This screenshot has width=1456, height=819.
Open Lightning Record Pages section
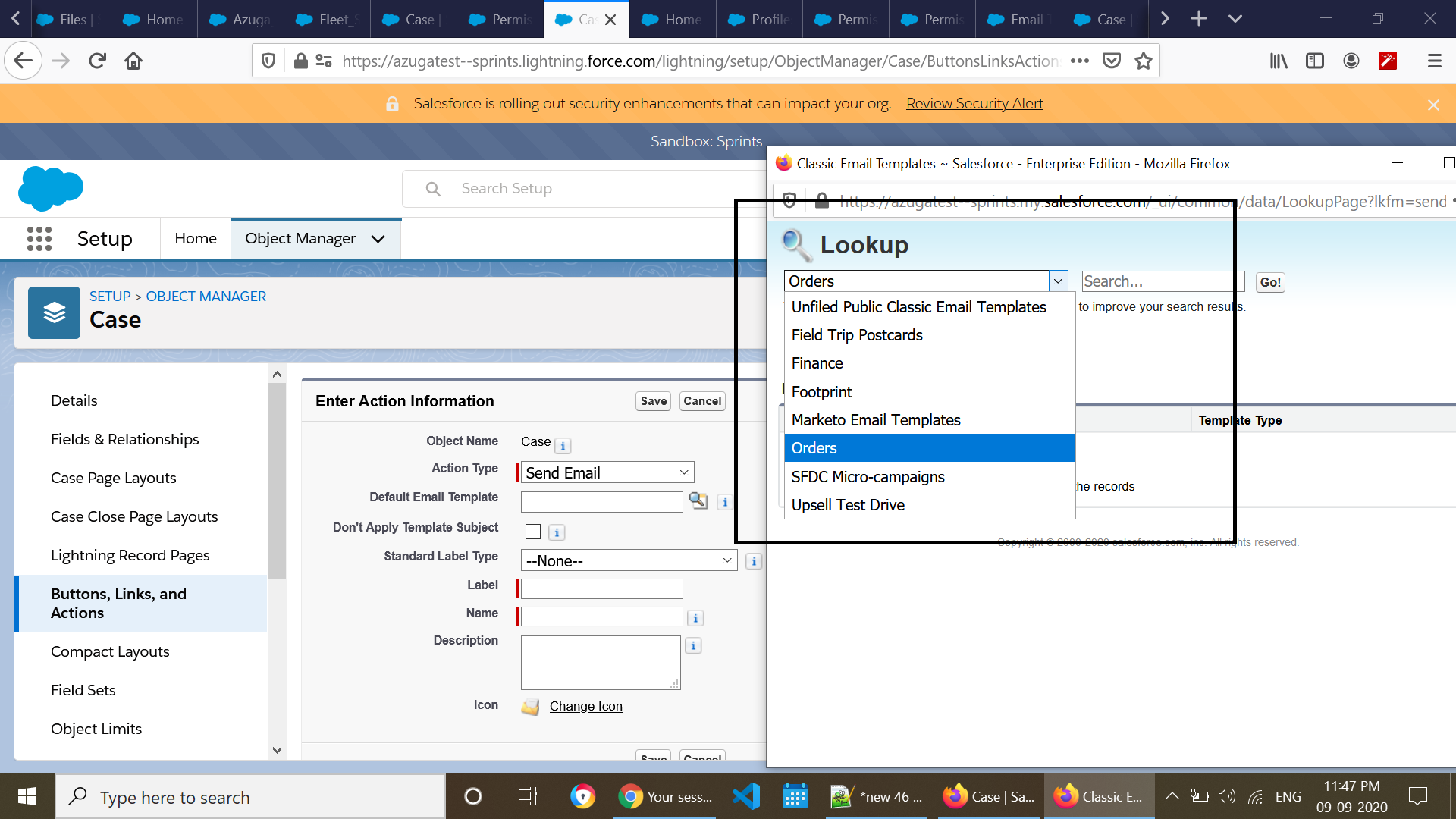(130, 555)
